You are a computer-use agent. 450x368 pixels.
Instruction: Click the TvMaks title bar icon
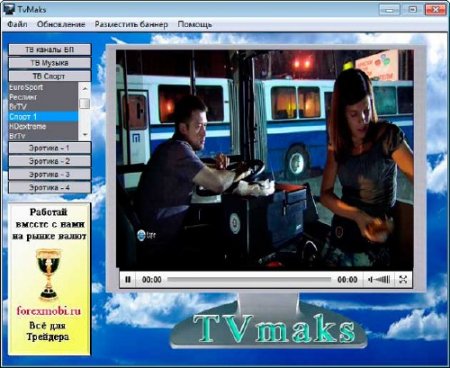tap(9, 9)
